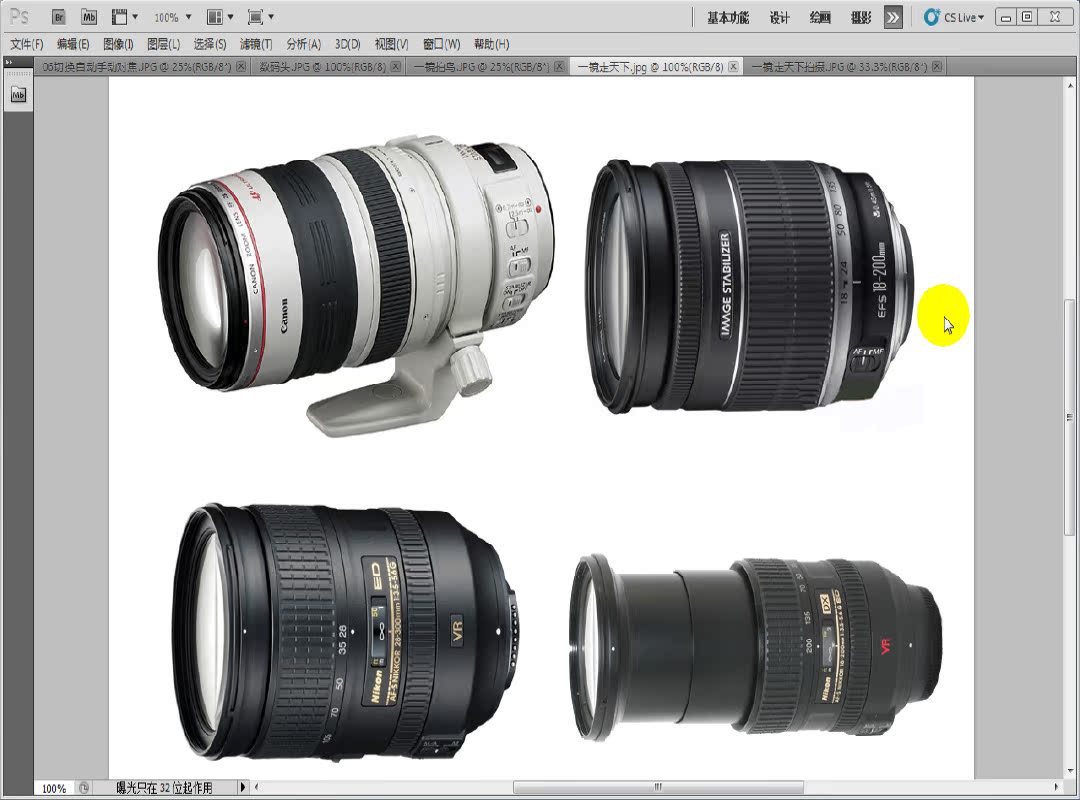Click the horizontal scrollbar thumb

[x=658, y=786]
